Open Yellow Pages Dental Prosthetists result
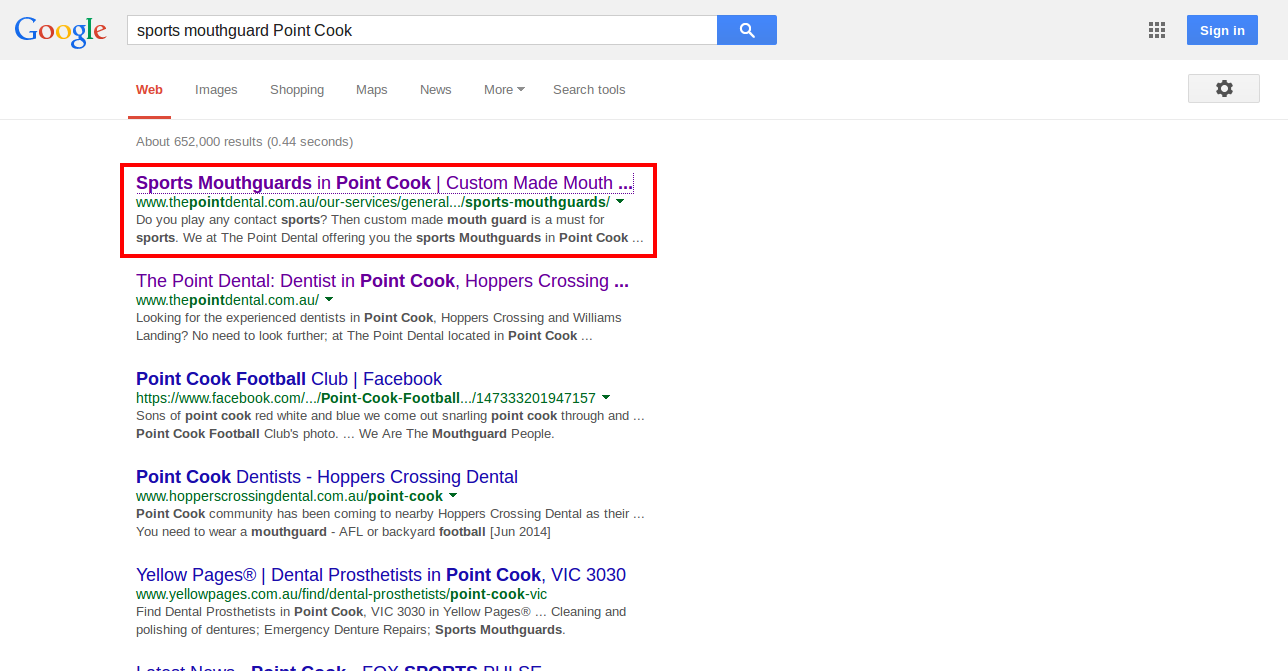The image size is (1288, 671). coord(381,575)
